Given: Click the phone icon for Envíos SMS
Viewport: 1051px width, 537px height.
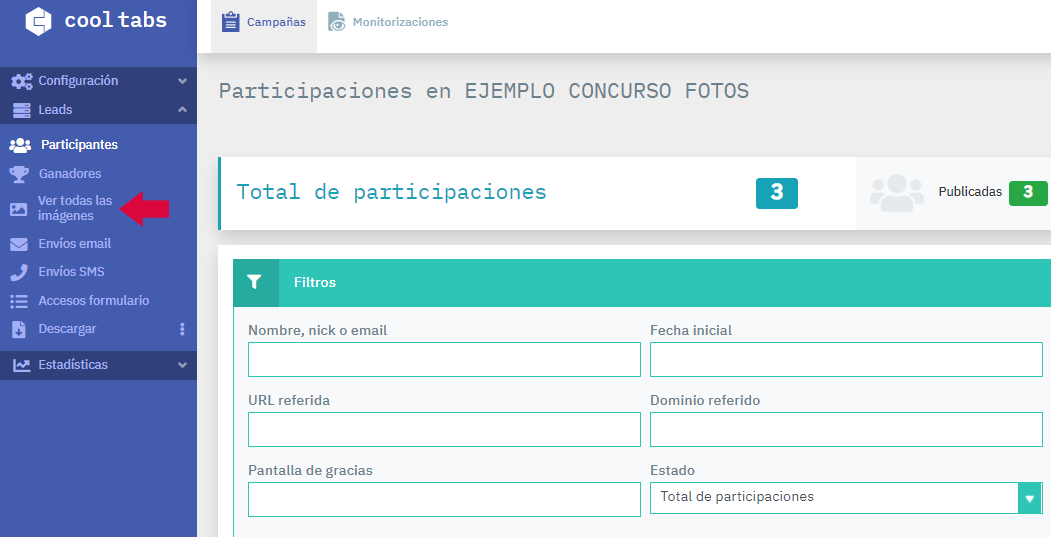Looking at the screenshot, I should point(19,272).
